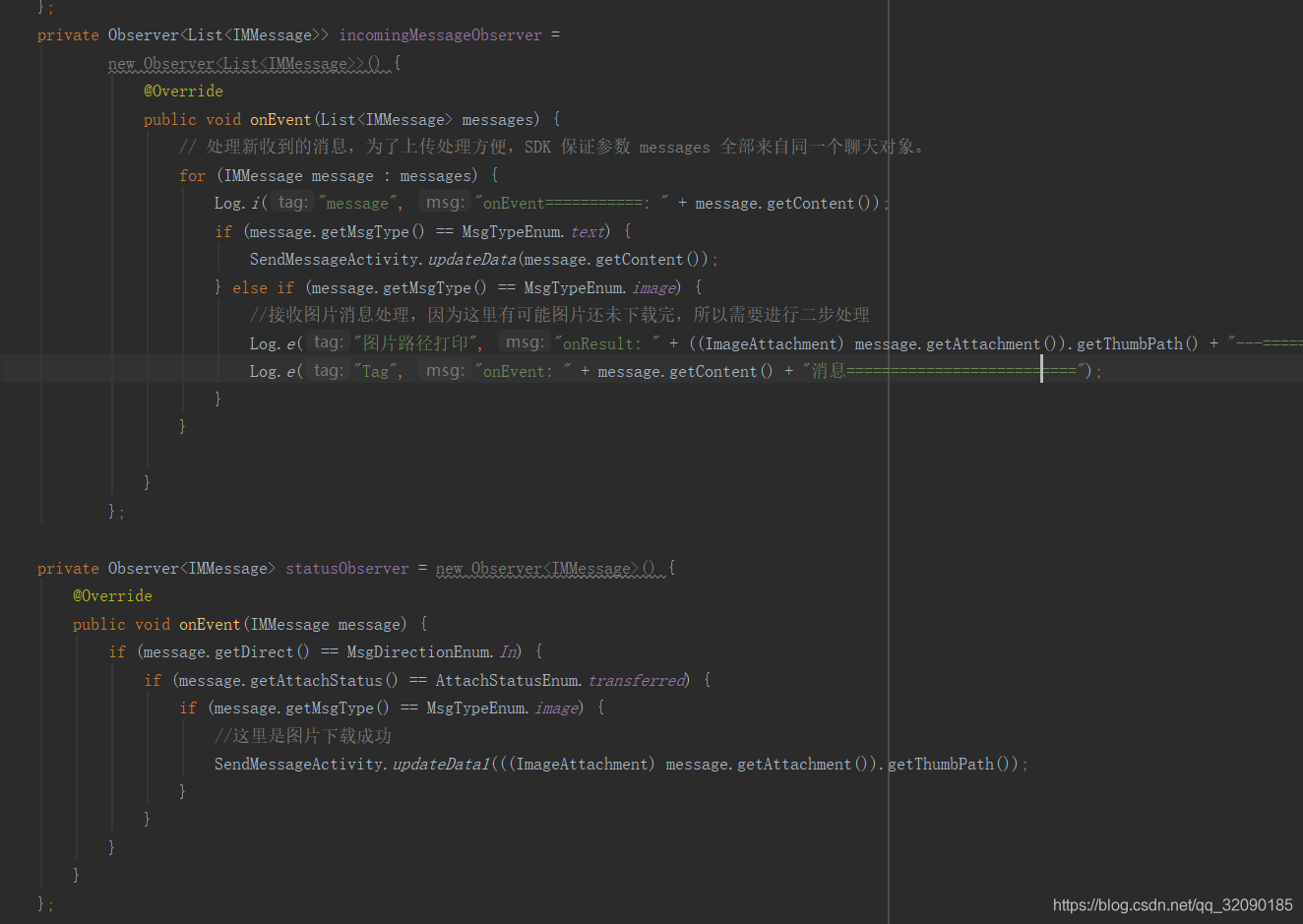
Task: Click the "Tag" string in the Log.e call
Action: pyautogui.click(x=378, y=372)
